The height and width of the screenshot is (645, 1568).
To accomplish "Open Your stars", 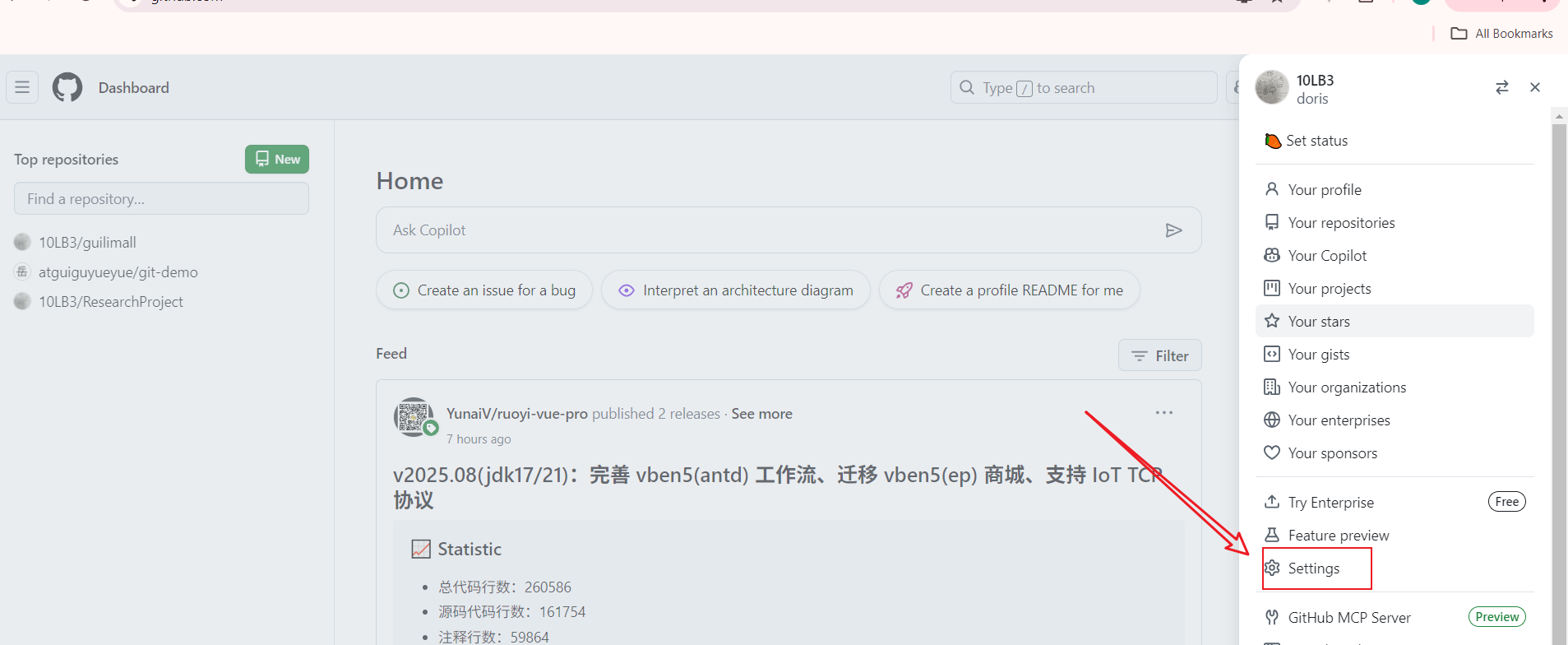I will tap(1395, 322).
